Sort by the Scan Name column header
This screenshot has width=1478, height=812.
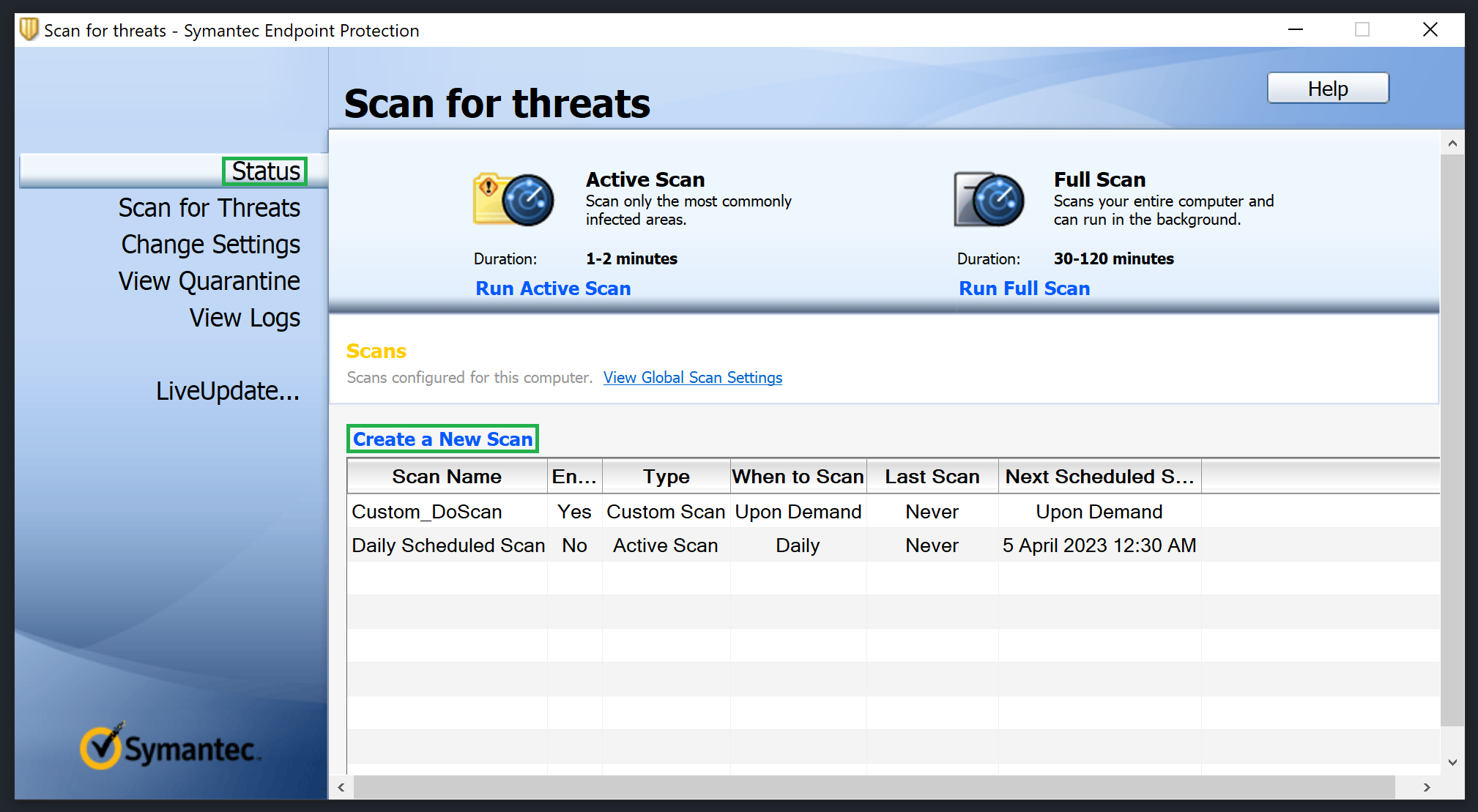pyautogui.click(x=447, y=476)
